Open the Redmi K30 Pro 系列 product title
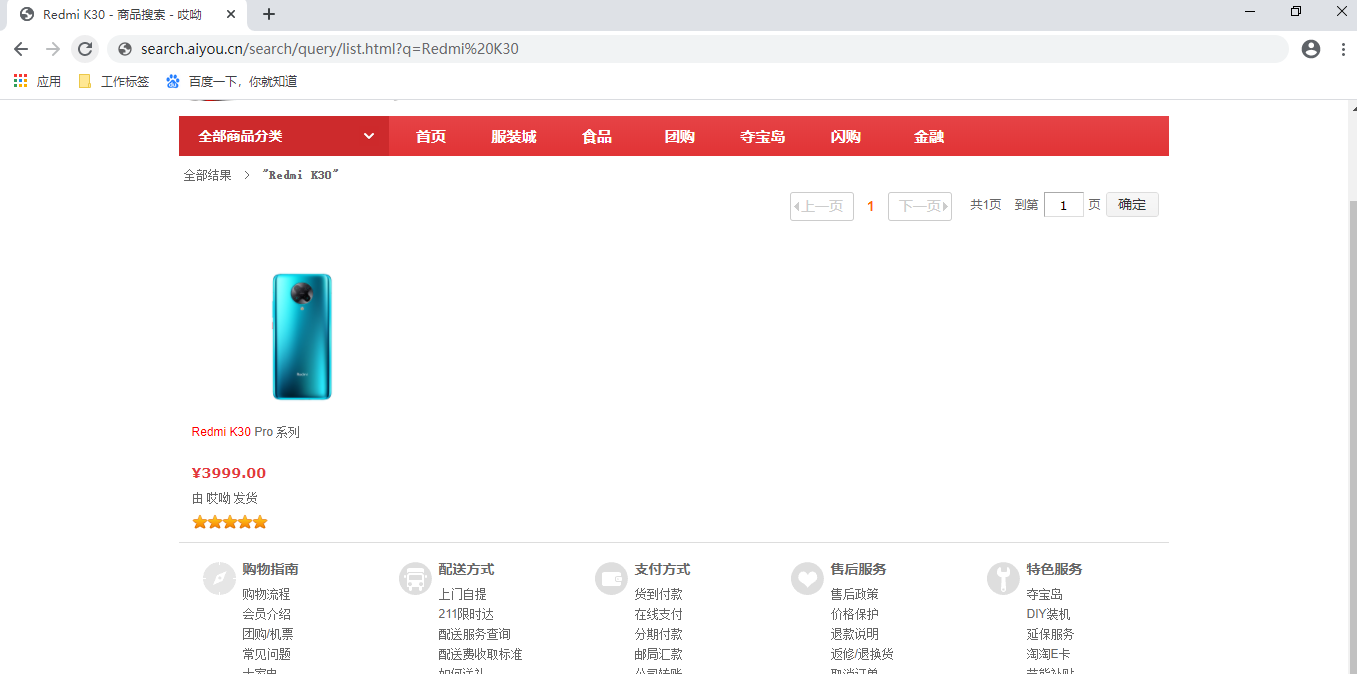Image resolution: width=1357 pixels, height=674 pixels. pyautogui.click(x=246, y=432)
